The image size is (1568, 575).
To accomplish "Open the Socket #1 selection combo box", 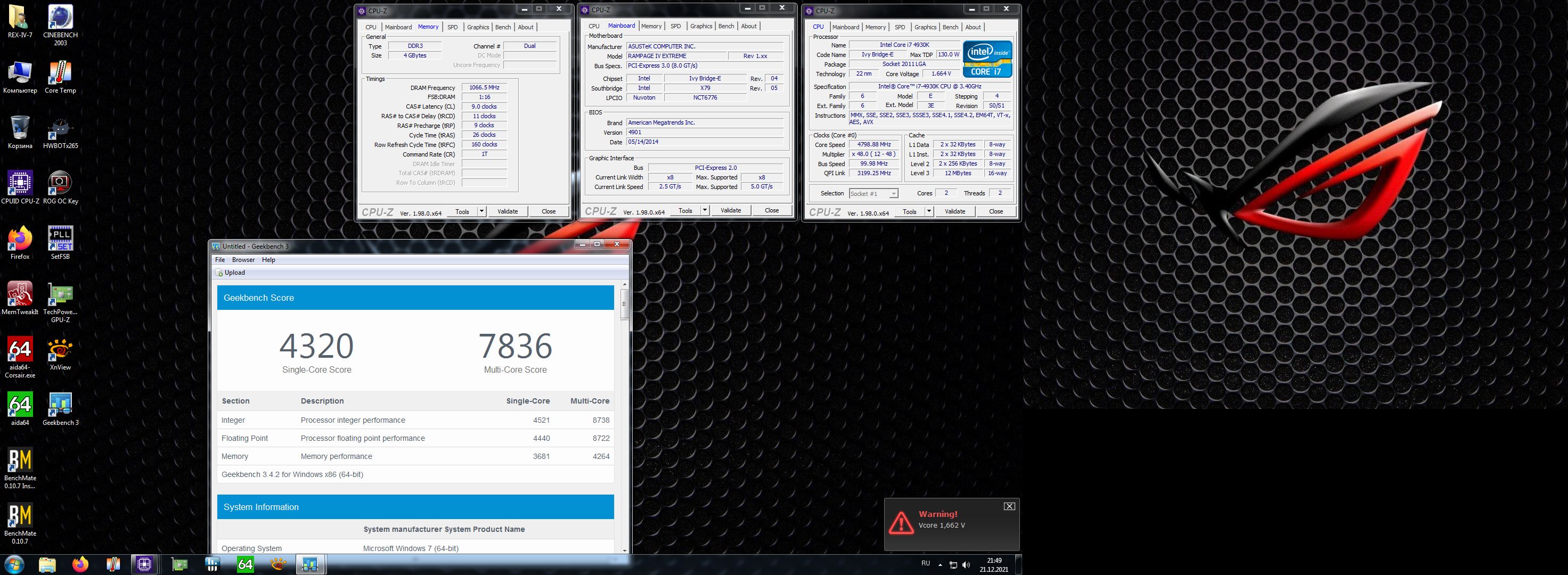I will [873, 193].
